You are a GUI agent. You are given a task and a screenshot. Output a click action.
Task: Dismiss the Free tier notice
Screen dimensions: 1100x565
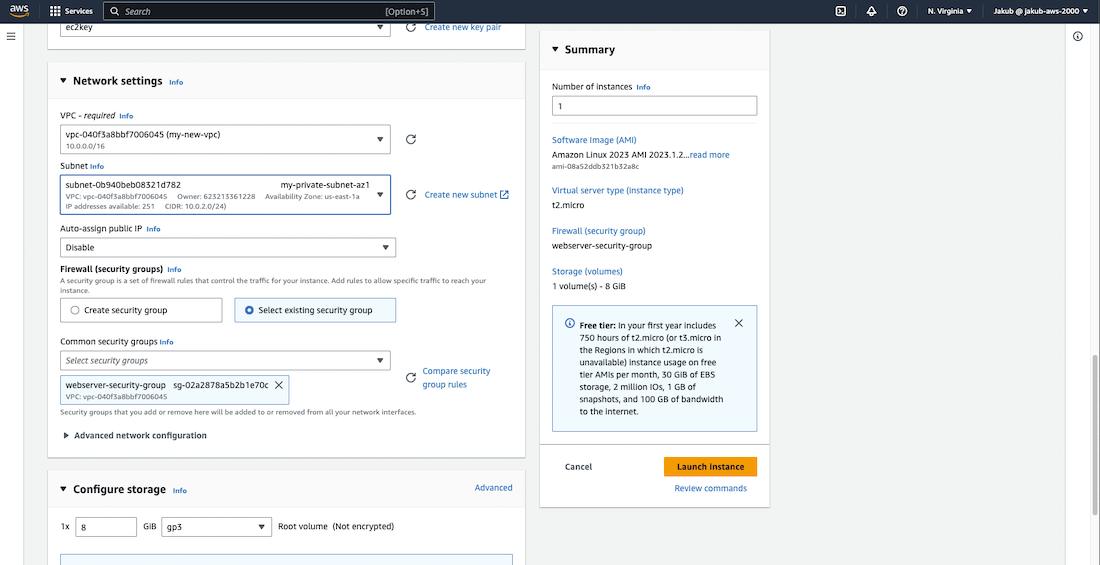pos(738,324)
